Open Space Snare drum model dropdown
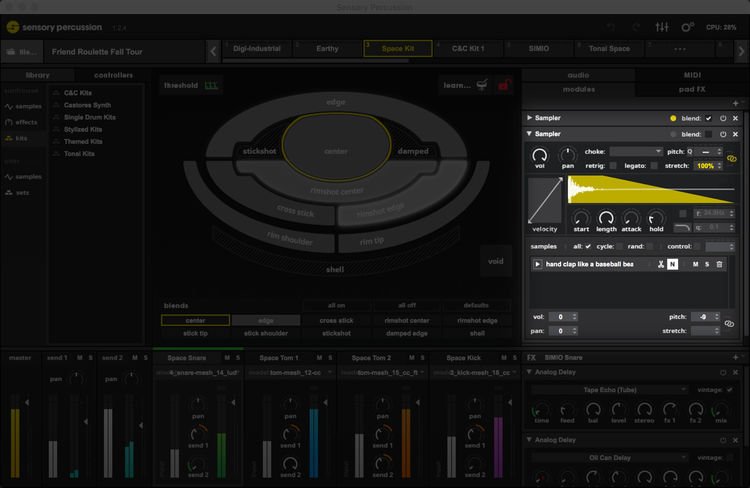Image resolution: width=750 pixels, height=488 pixels. click(198, 373)
